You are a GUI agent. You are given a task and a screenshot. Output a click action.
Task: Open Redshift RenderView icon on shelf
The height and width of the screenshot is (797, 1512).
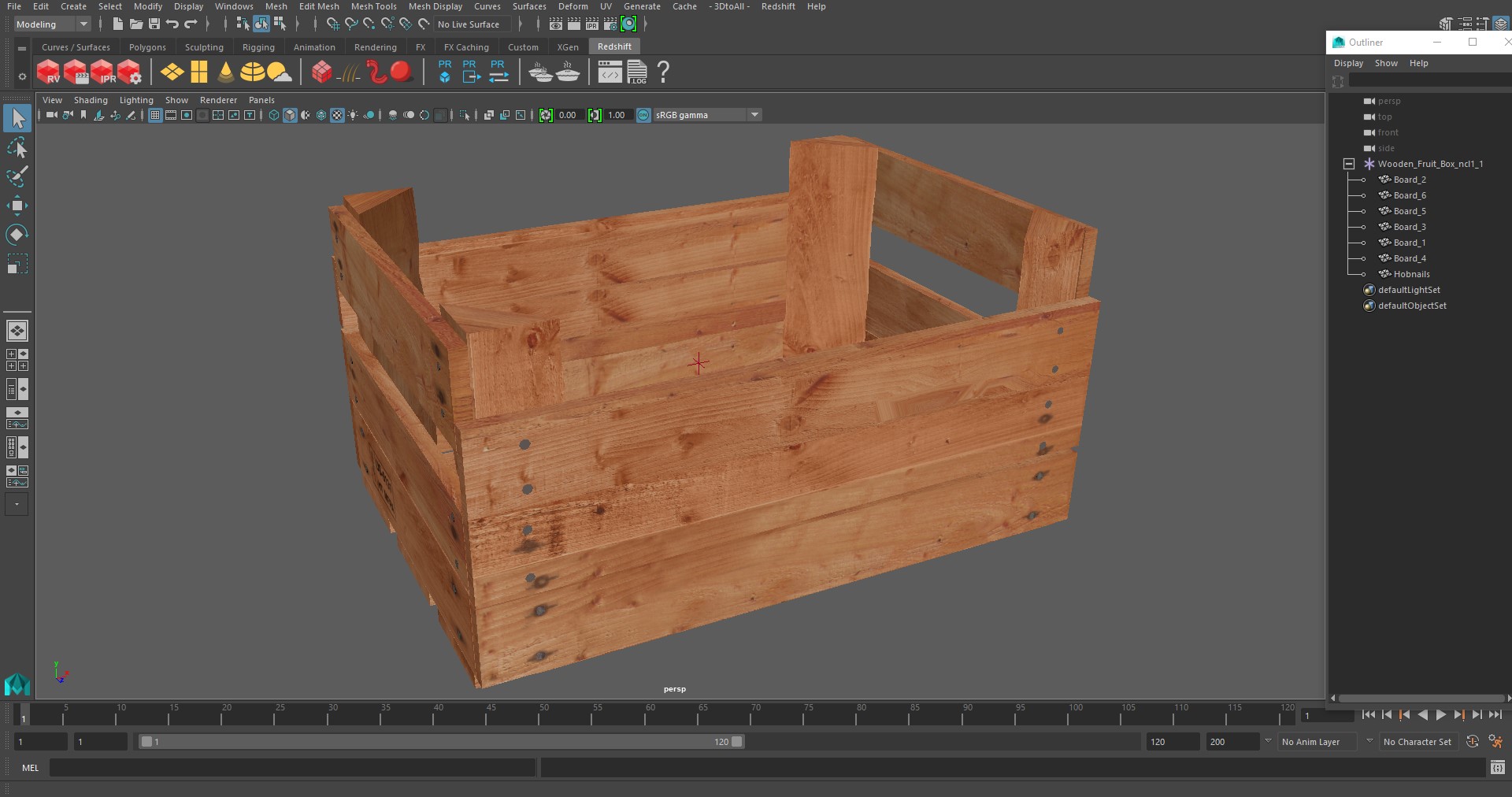49,72
